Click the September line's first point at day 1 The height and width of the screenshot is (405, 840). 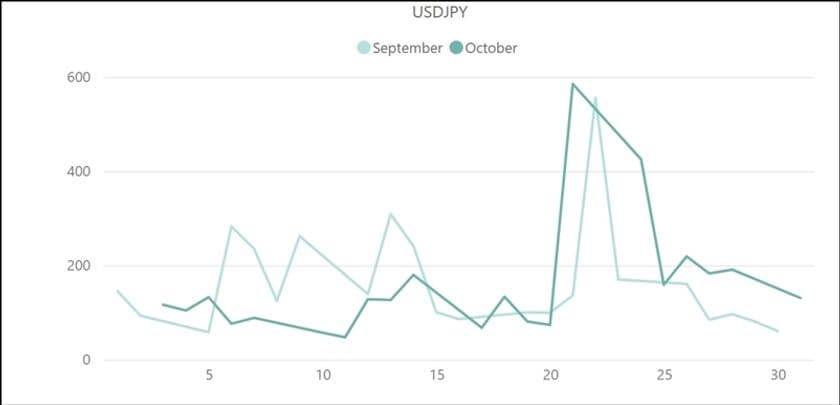point(117,290)
